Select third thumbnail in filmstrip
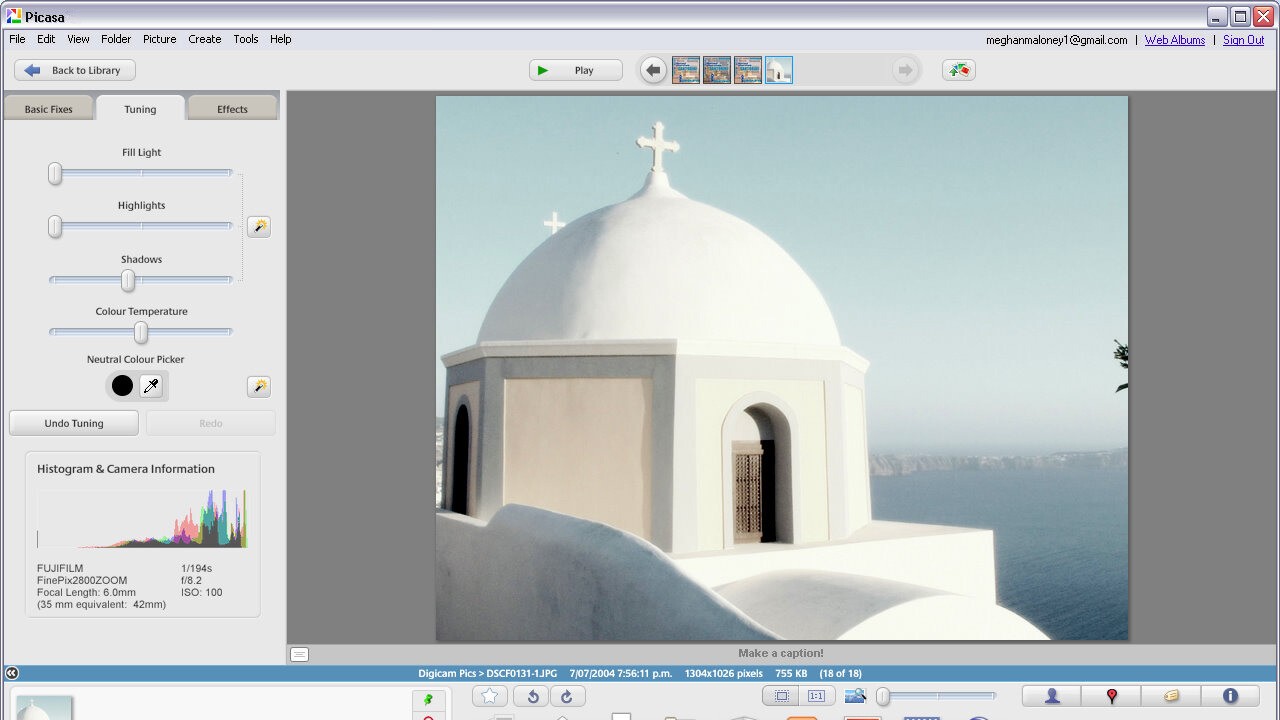Viewport: 1280px width, 720px height. (x=748, y=70)
